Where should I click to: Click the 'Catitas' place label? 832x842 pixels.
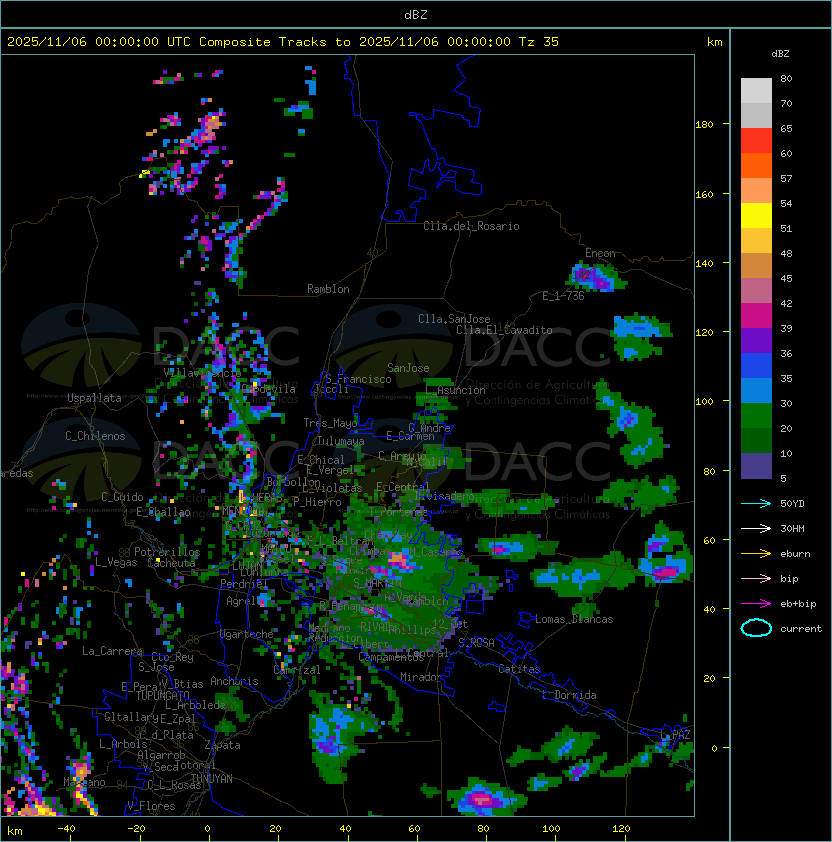coord(519,669)
